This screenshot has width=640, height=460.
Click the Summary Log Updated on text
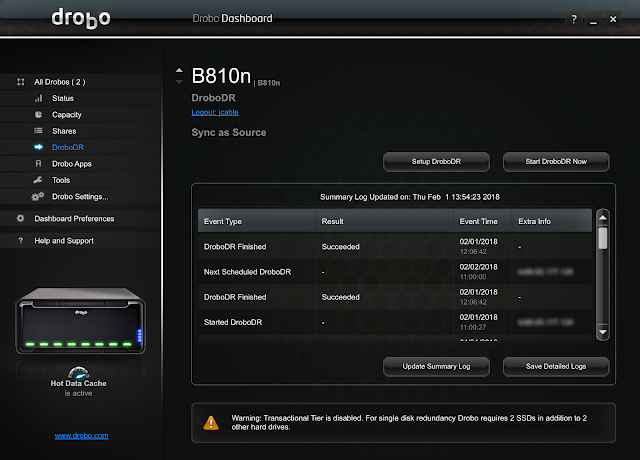tap(410, 197)
